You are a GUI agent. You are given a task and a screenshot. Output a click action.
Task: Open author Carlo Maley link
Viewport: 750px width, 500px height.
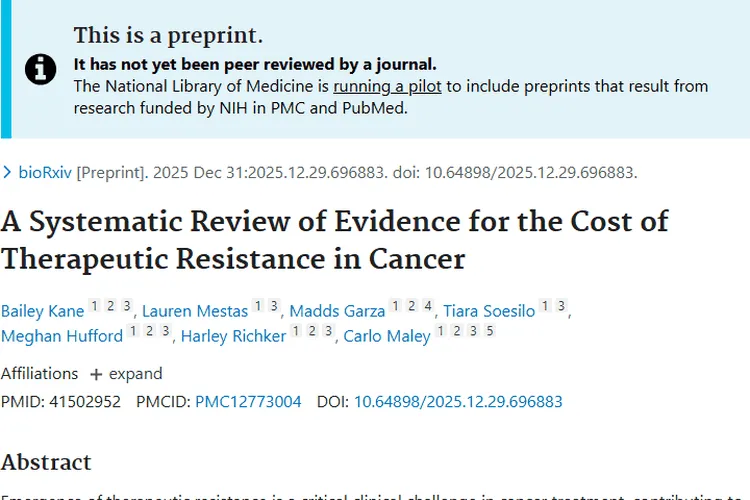click(387, 336)
